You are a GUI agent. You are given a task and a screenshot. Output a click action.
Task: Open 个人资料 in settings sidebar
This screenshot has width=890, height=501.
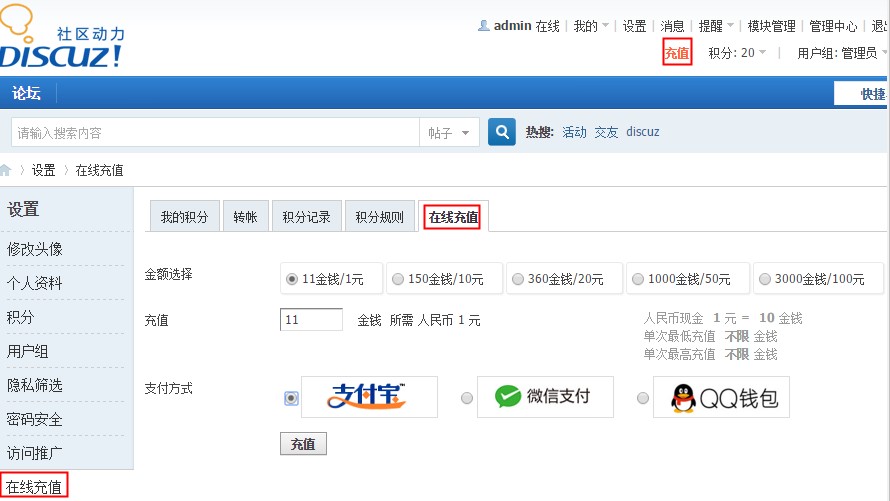[35, 283]
